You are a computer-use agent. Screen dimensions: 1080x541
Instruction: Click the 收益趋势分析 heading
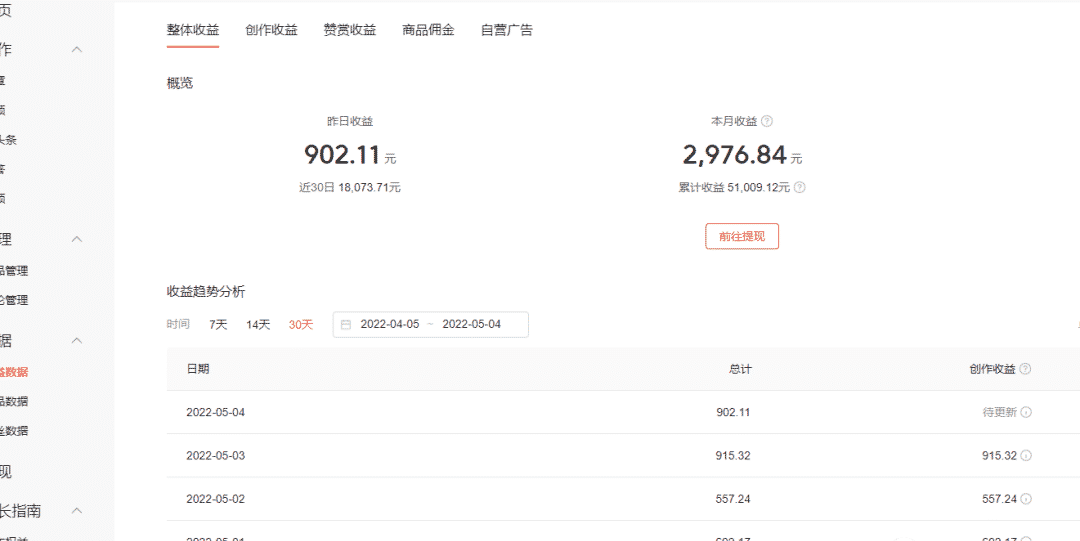206,292
